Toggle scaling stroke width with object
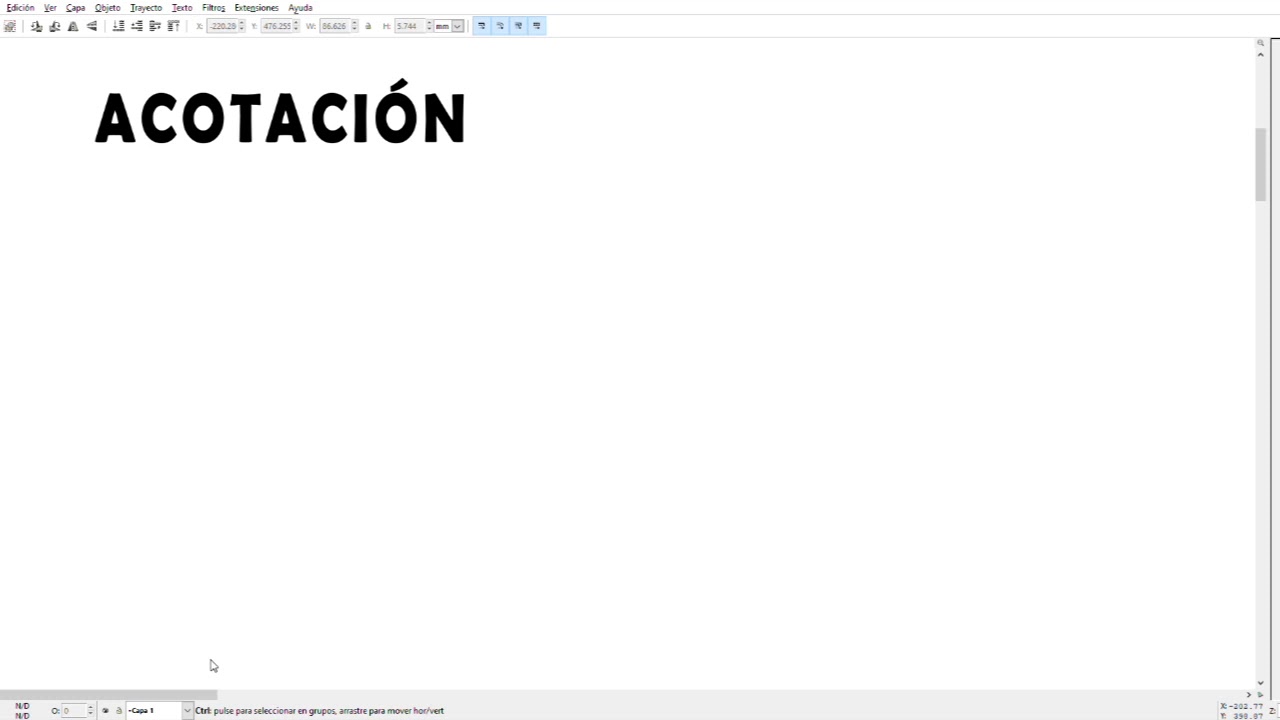Viewport: 1280px width, 720px height. [481, 26]
